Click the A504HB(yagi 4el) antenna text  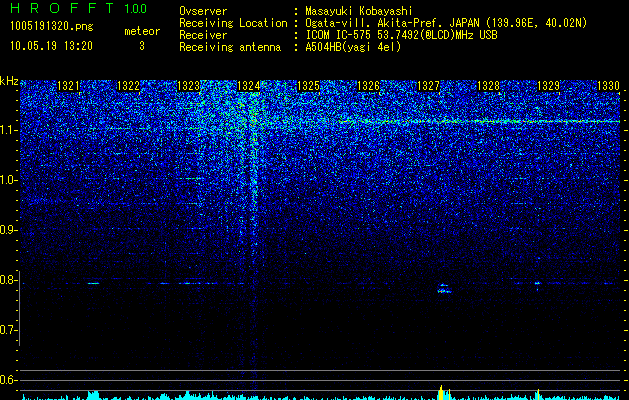[x=353, y=47]
